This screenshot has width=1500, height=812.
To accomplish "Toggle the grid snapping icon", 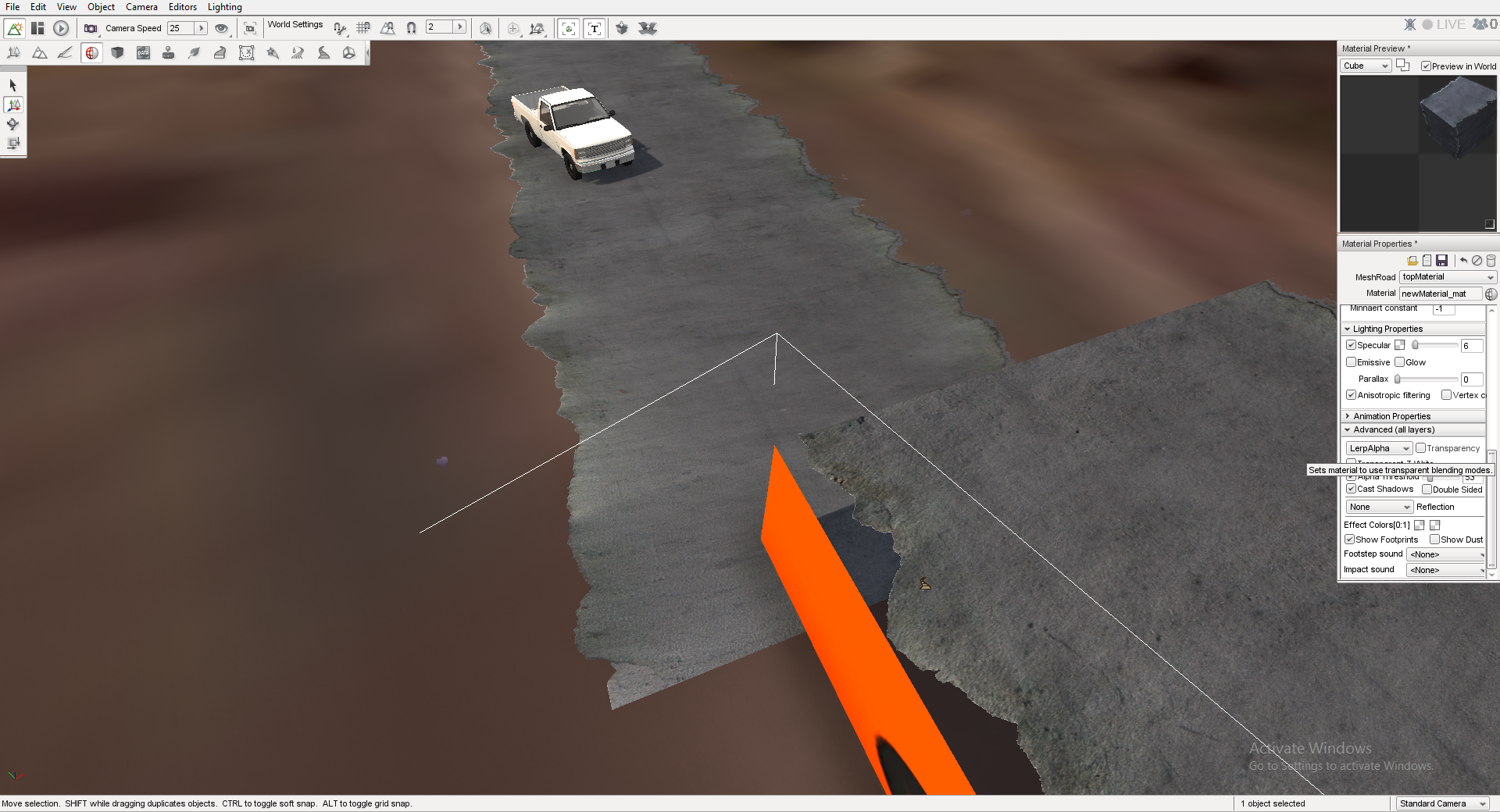I will pos(363,28).
